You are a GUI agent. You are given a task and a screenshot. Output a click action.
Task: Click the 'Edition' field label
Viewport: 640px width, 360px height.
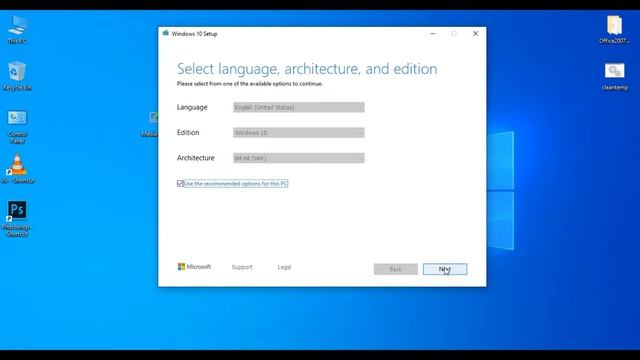coord(188,133)
